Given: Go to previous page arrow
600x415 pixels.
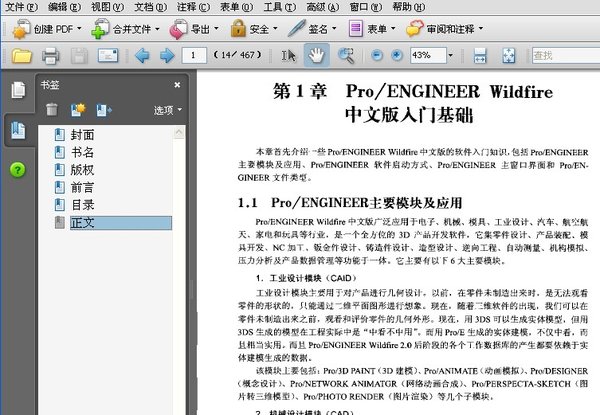Looking at the screenshot, I should point(142,56).
